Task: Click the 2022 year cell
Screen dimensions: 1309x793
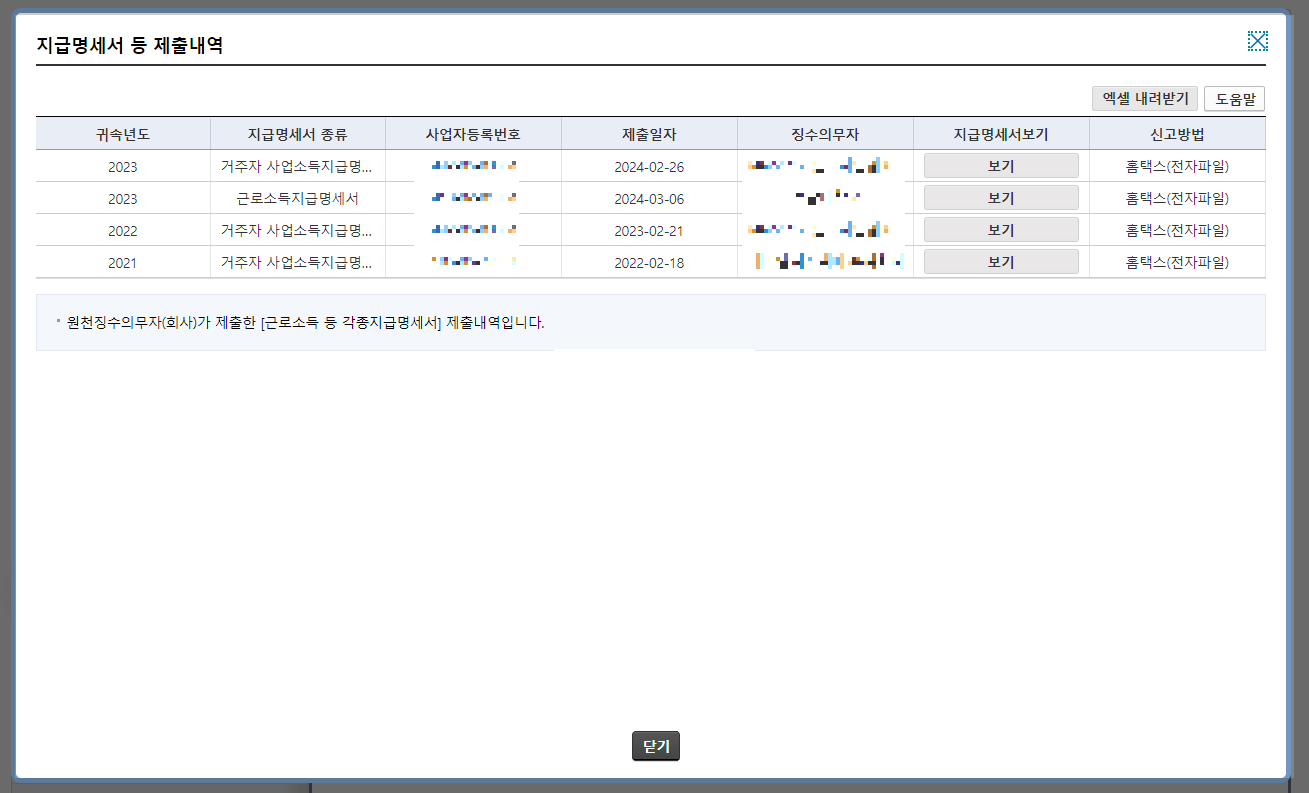Action: [x=123, y=231]
